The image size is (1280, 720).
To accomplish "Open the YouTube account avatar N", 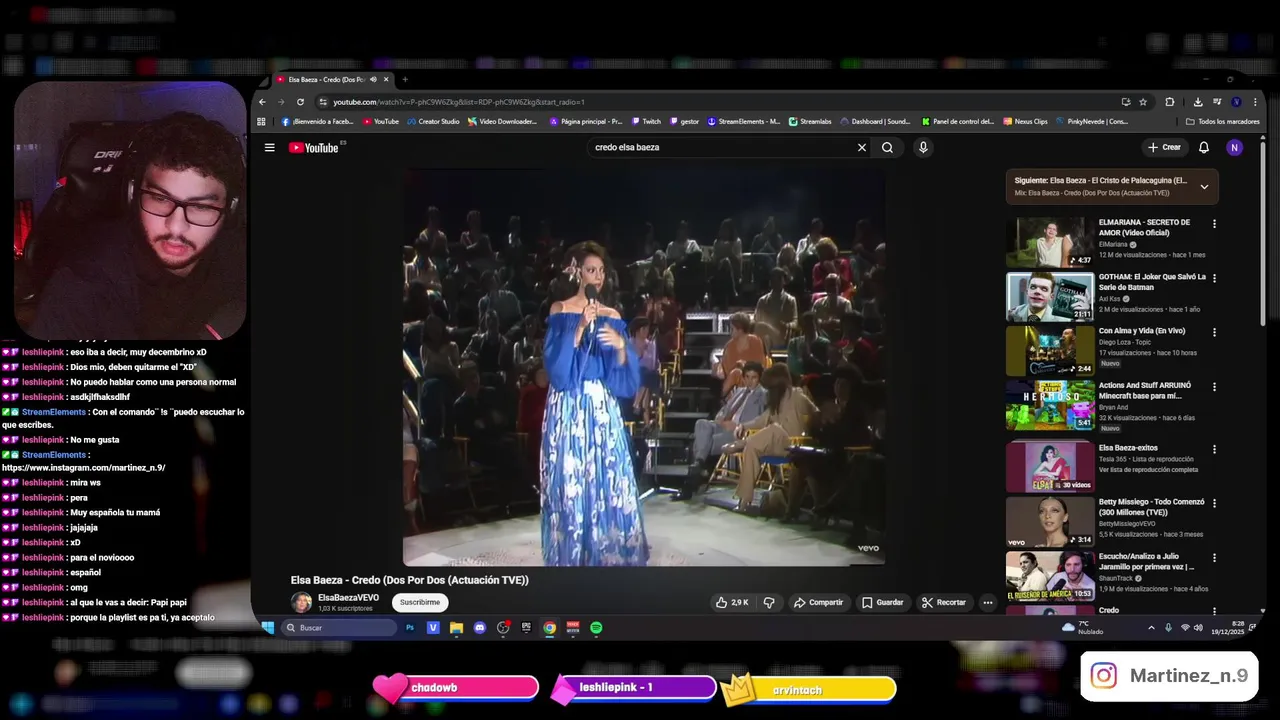I will (x=1234, y=147).
